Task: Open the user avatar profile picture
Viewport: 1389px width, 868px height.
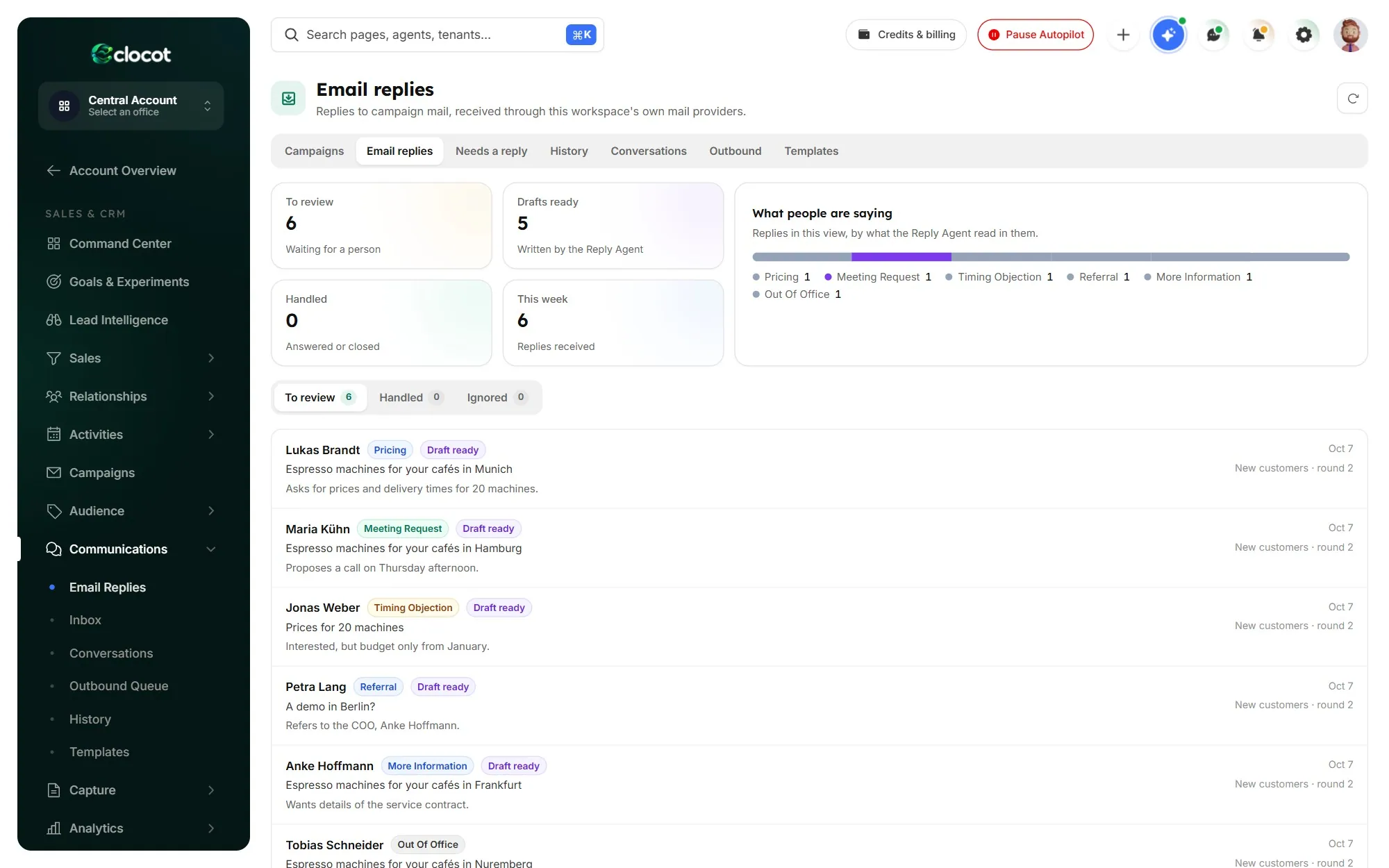Action: [1350, 35]
